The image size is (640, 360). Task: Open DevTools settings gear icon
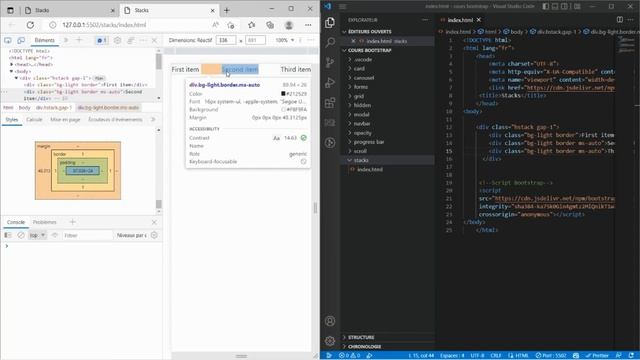(x=118, y=40)
